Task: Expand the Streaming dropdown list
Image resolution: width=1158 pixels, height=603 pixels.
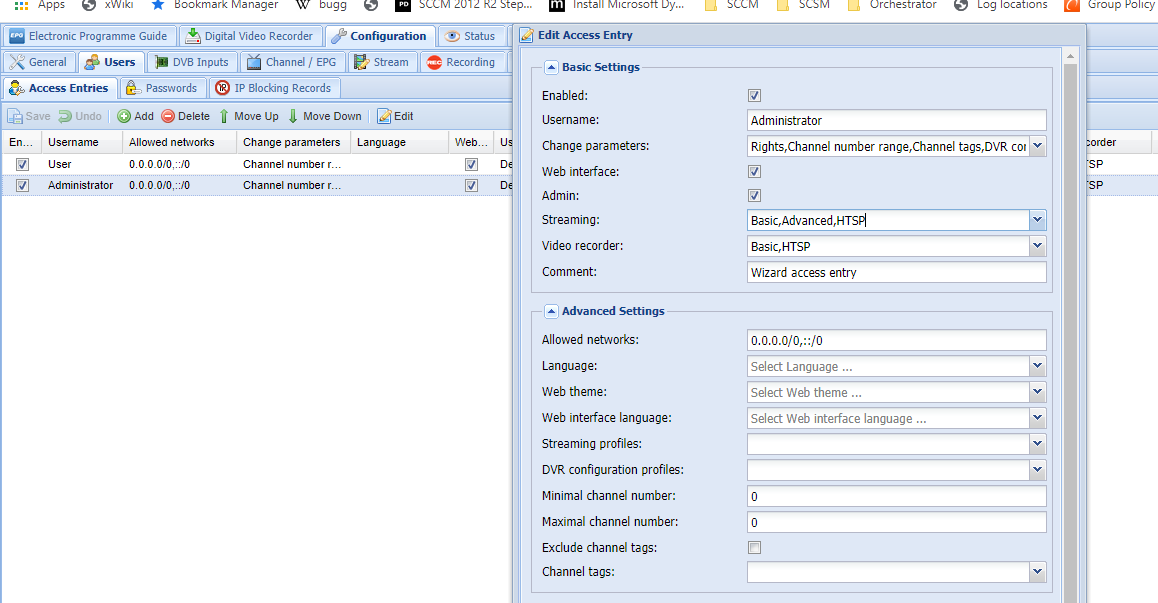Action: [1037, 220]
